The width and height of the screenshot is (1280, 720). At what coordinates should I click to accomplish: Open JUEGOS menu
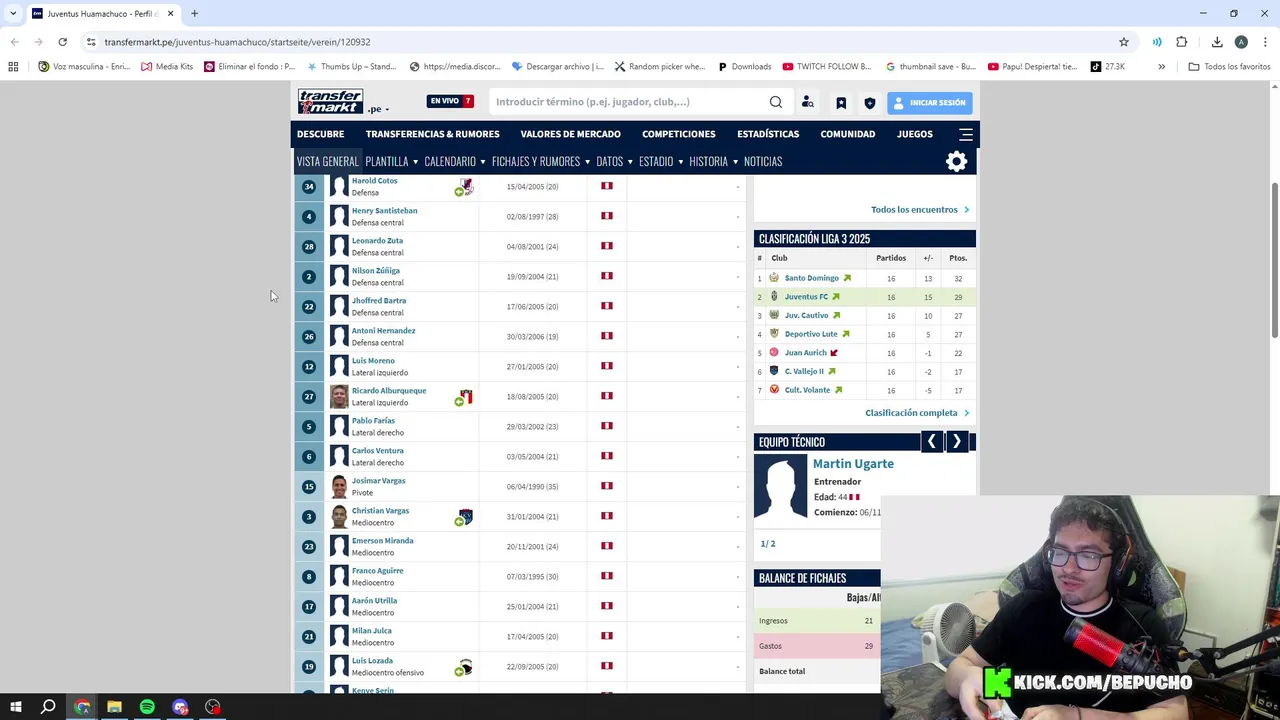pyautogui.click(x=914, y=134)
